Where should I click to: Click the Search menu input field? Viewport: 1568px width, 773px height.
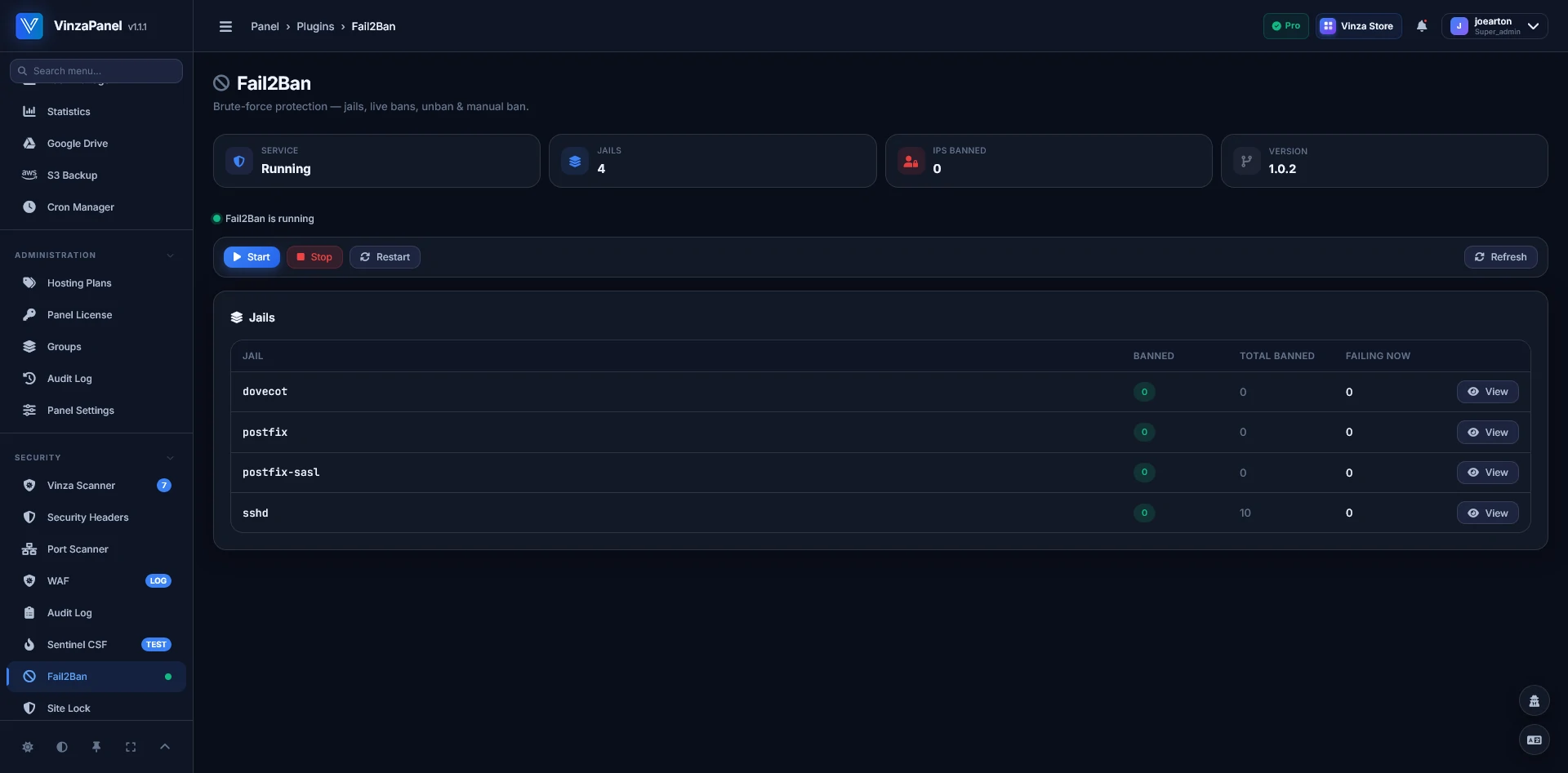click(96, 71)
